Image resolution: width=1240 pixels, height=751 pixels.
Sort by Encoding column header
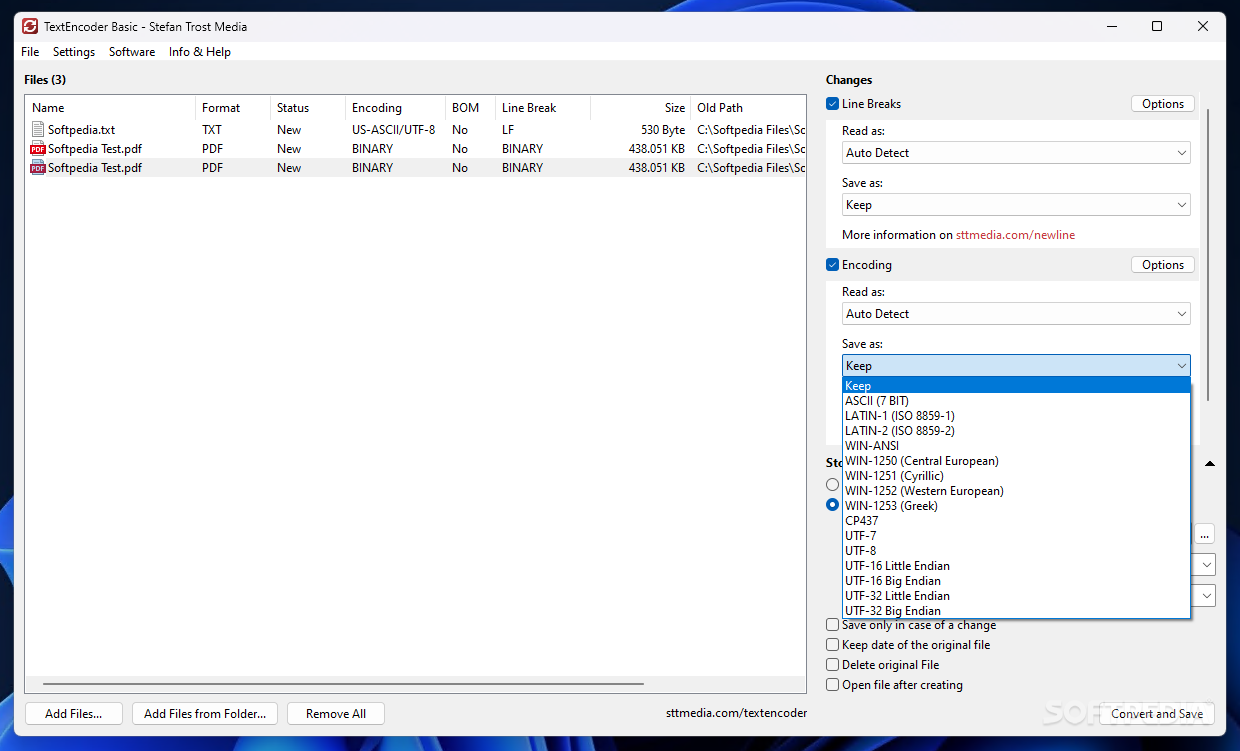[395, 108]
